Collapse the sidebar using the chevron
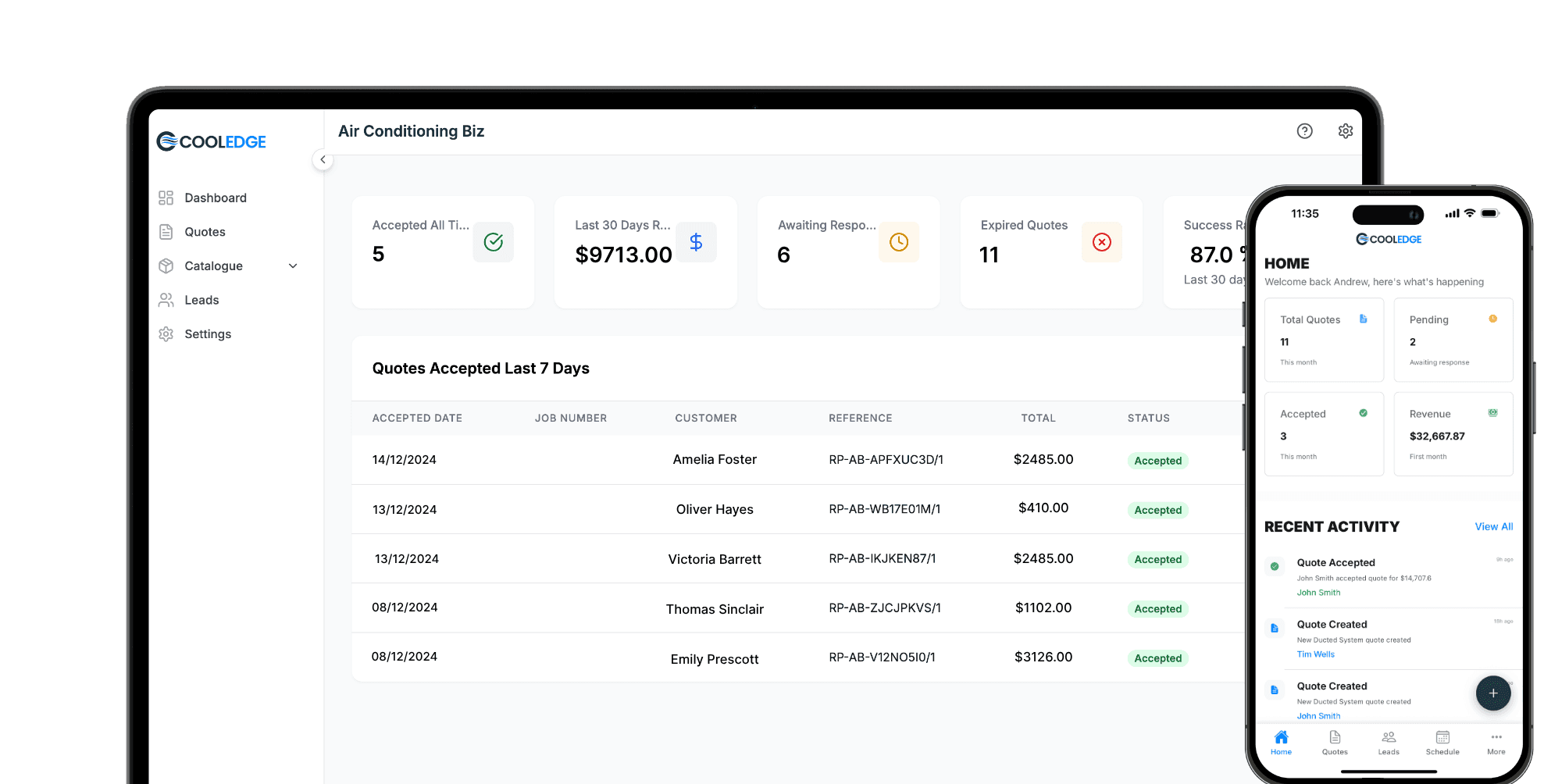 point(323,159)
